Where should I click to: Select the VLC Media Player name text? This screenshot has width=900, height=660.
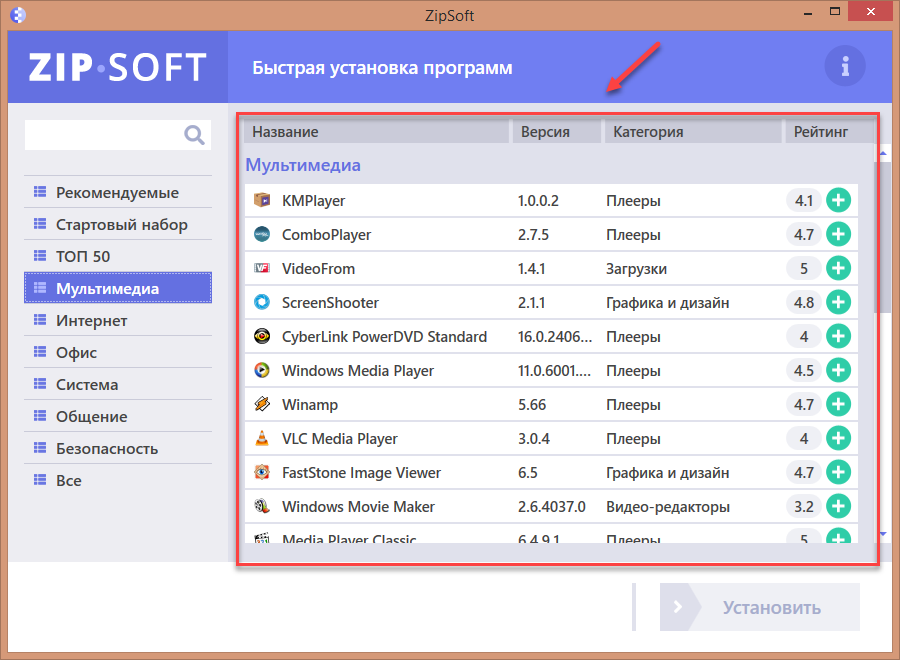coord(340,438)
